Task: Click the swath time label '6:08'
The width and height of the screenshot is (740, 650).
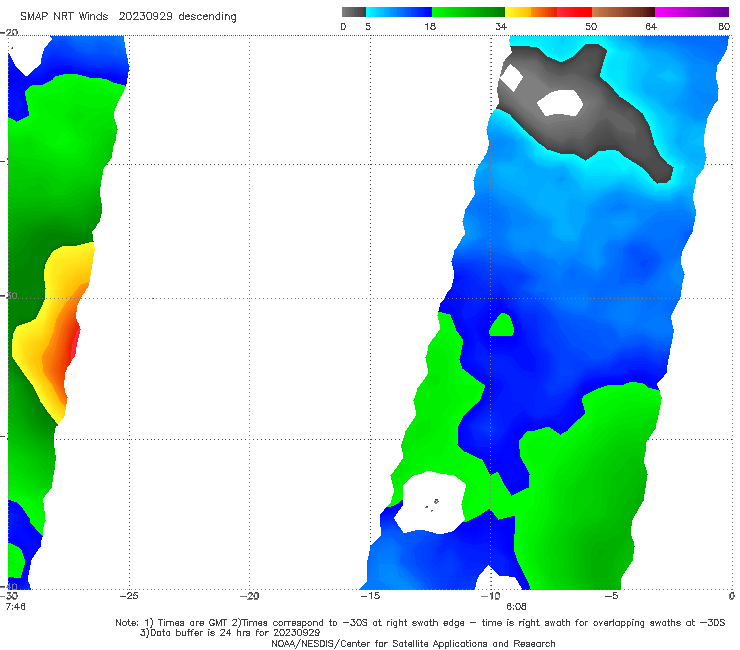Action: (x=516, y=606)
